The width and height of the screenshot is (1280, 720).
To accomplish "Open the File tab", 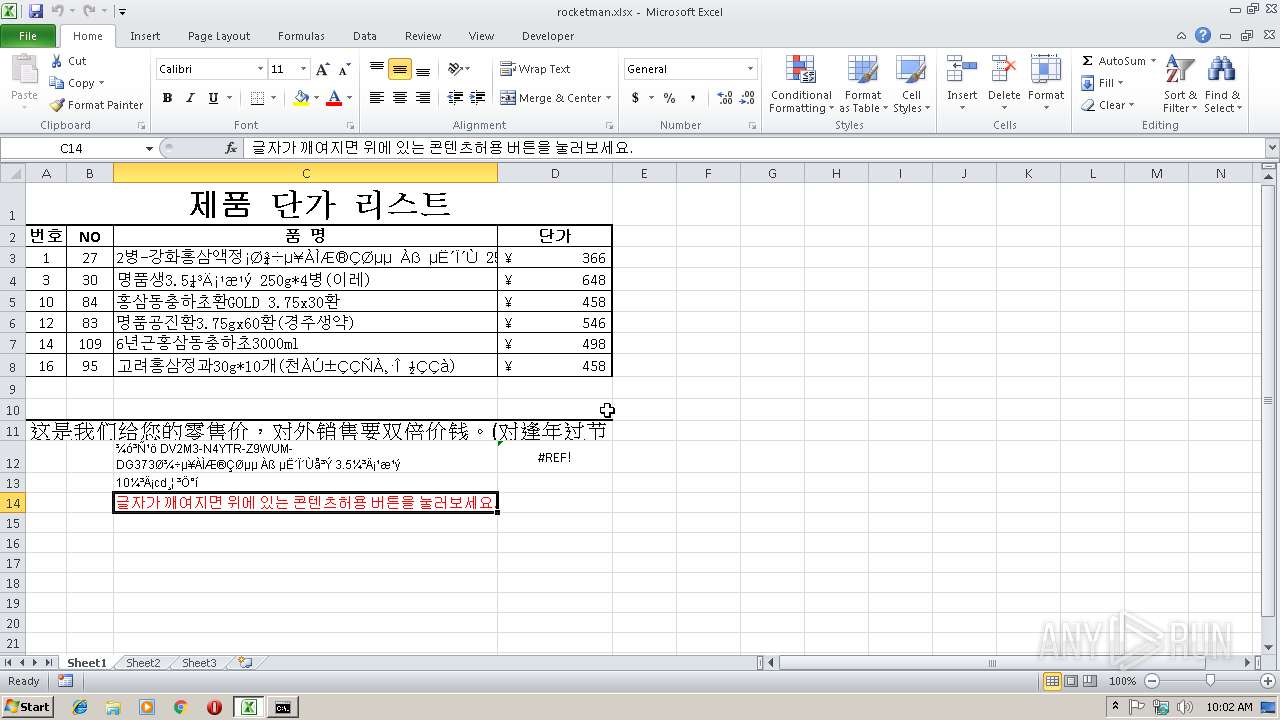I will 28,36.
